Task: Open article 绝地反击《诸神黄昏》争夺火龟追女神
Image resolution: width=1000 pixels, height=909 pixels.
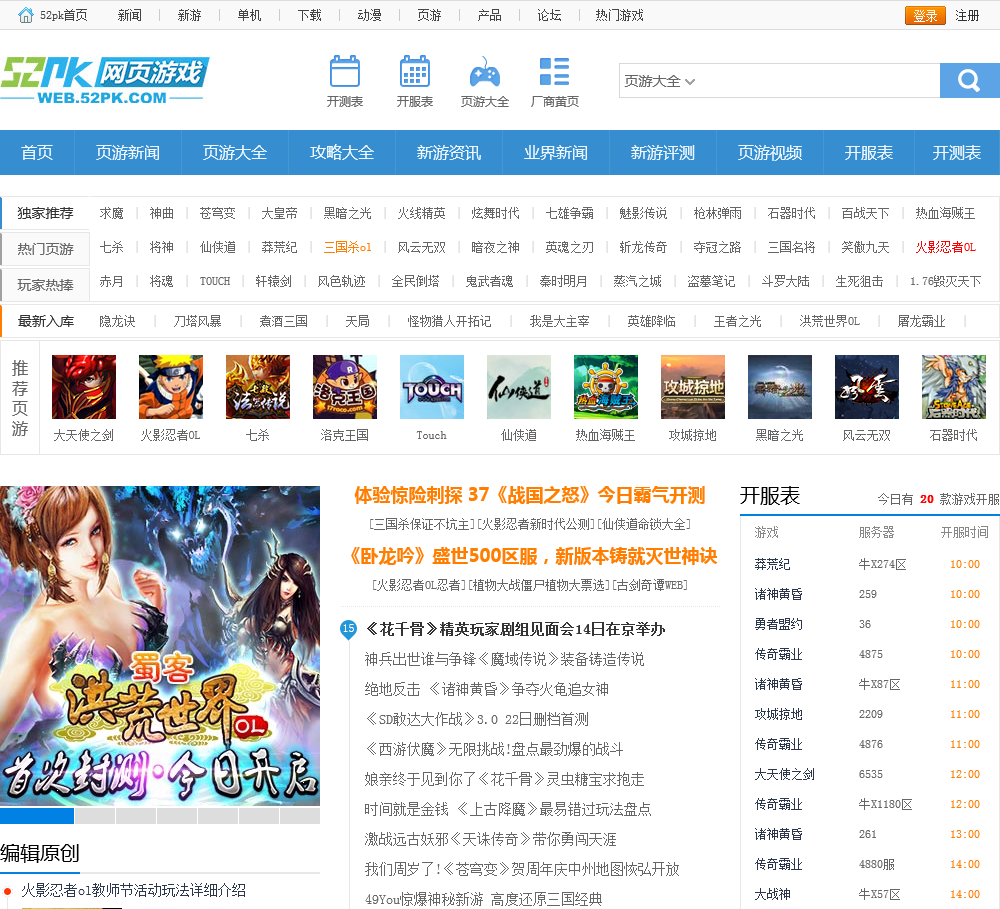Action: (487, 689)
